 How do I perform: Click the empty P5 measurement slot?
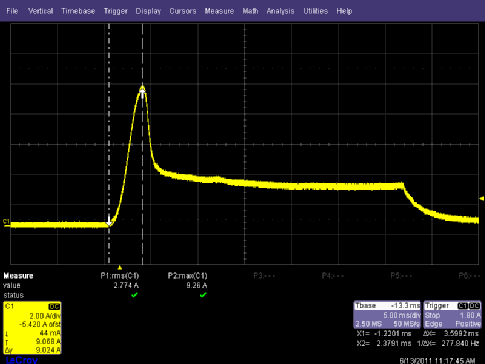click(x=401, y=276)
